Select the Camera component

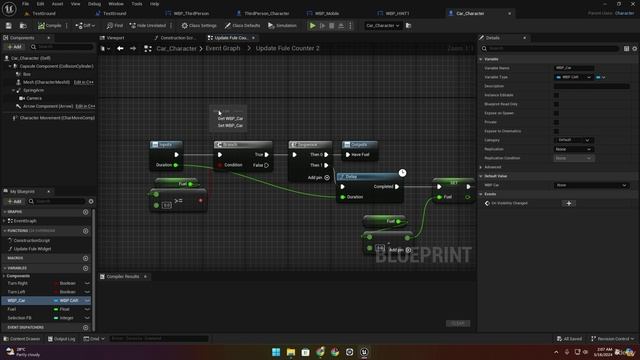[x=33, y=98]
